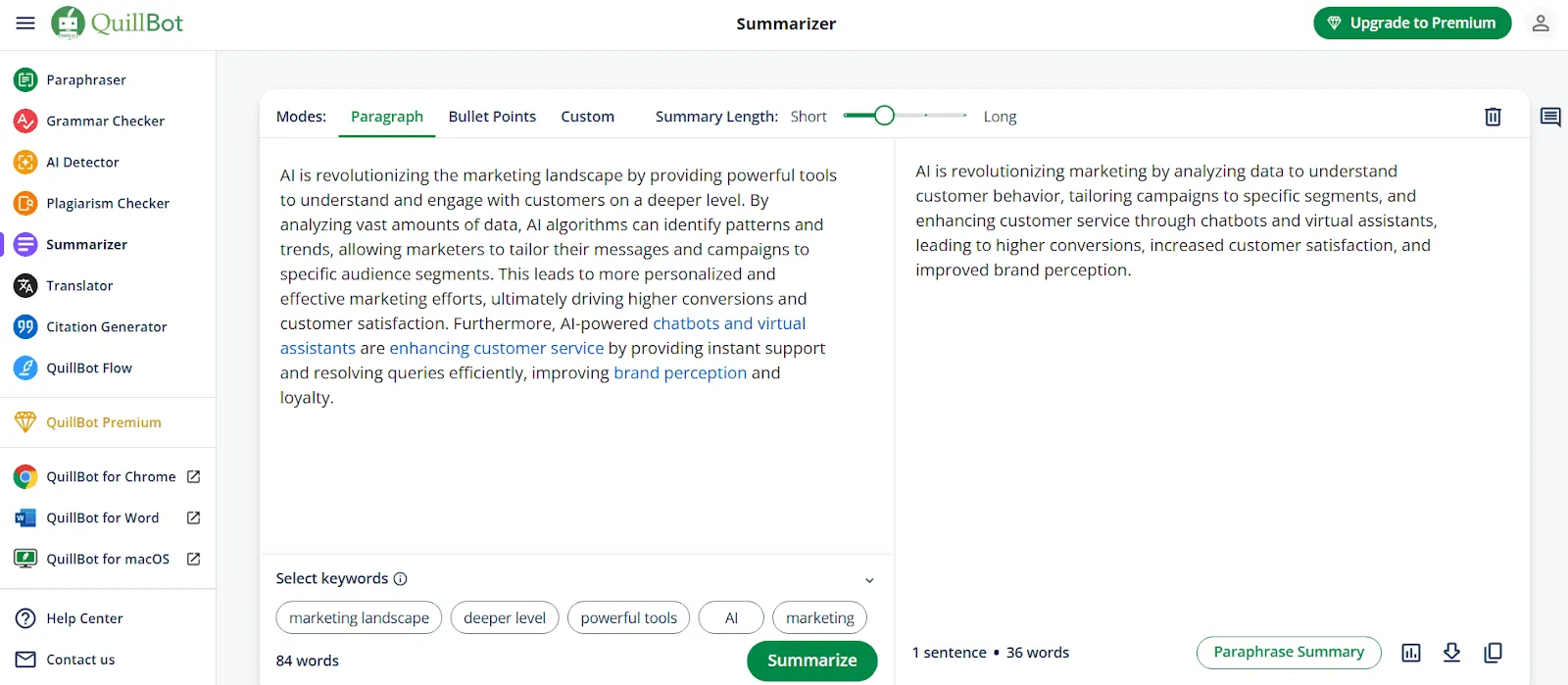1568x685 pixels.
Task: Copy the summary using the copy icon
Action: point(1493,653)
